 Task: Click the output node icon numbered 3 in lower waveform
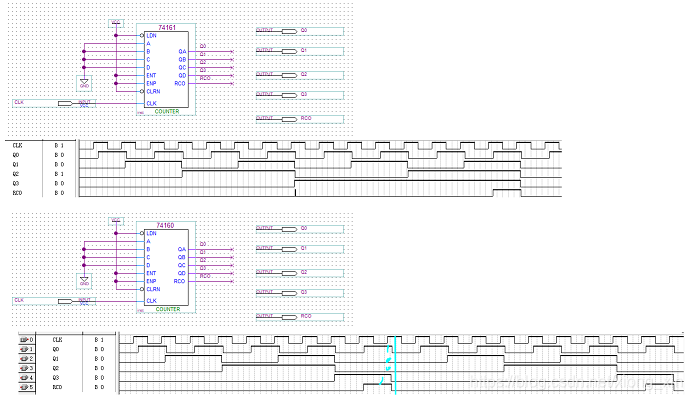pyautogui.click(x=26, y=368)
